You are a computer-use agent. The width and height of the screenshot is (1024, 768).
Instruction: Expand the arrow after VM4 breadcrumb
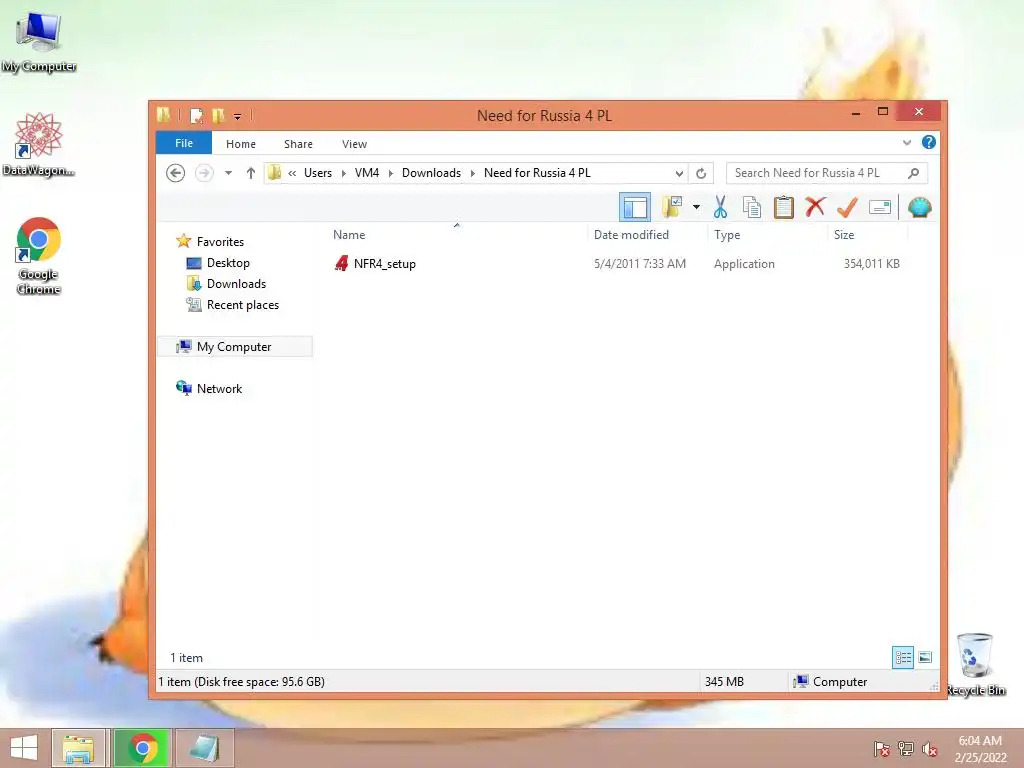[391, 173]
